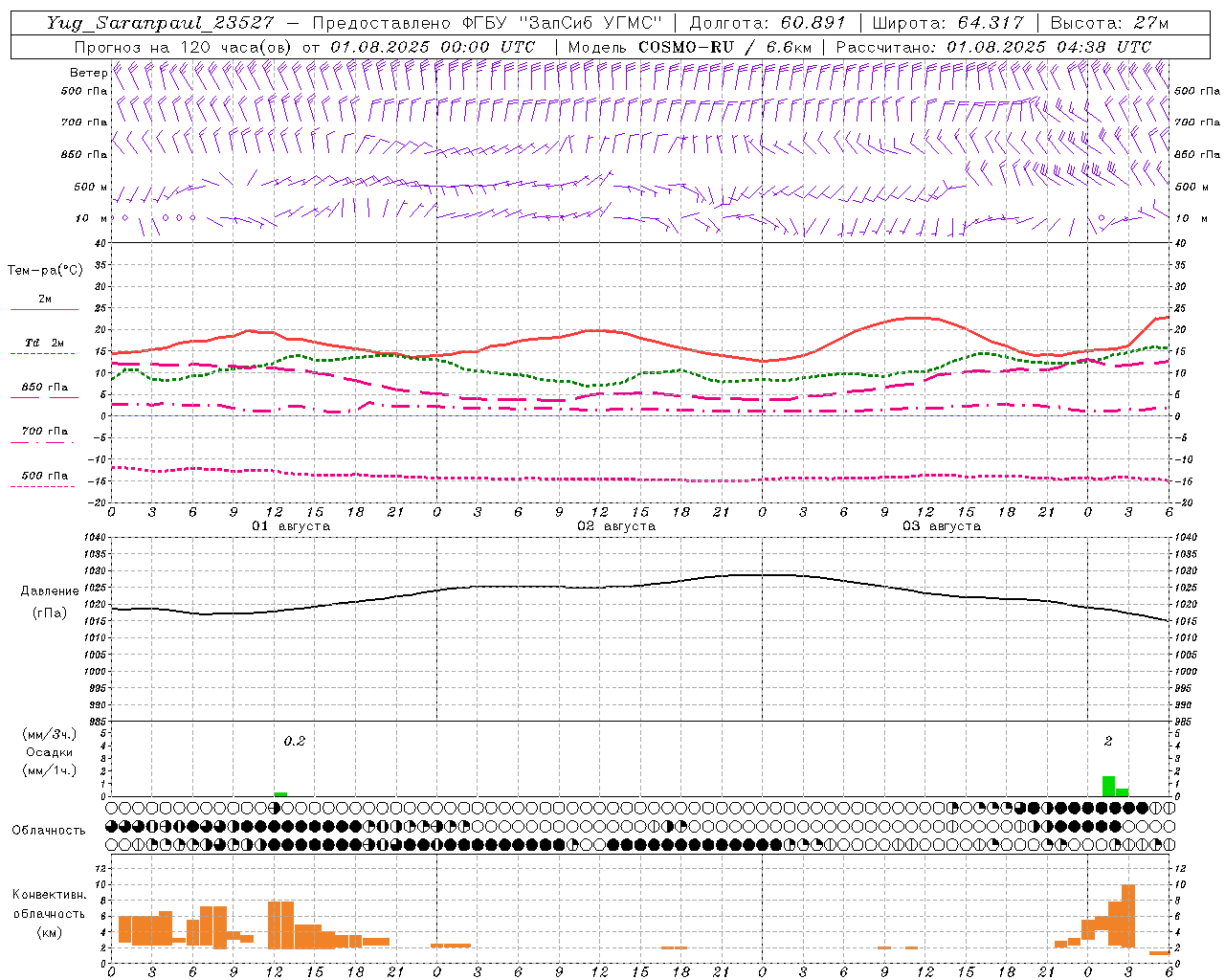Click 'Прогноз на 120 часа(ов)' text
1225x980 pixels.
(x=184, y=47)
